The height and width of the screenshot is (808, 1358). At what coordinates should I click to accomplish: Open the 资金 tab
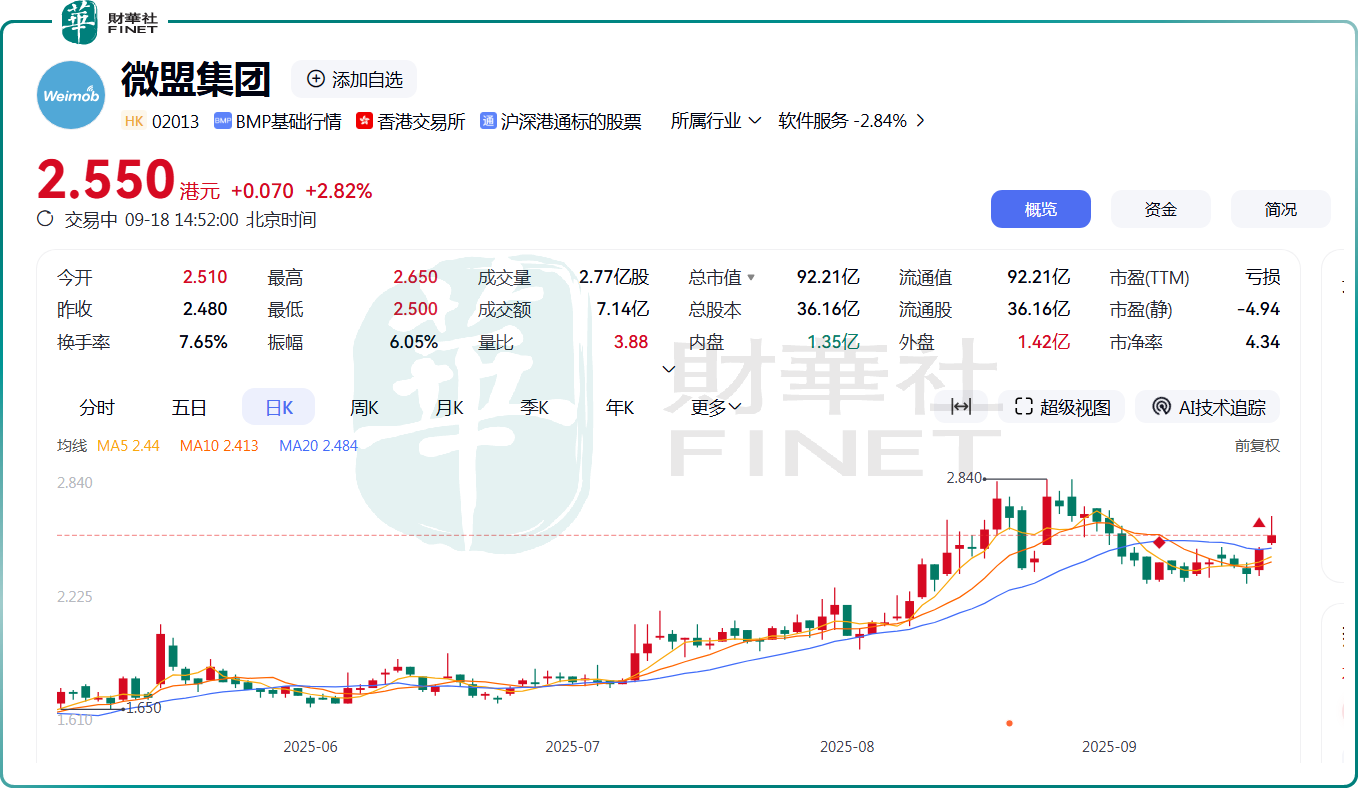[1160, 209]
